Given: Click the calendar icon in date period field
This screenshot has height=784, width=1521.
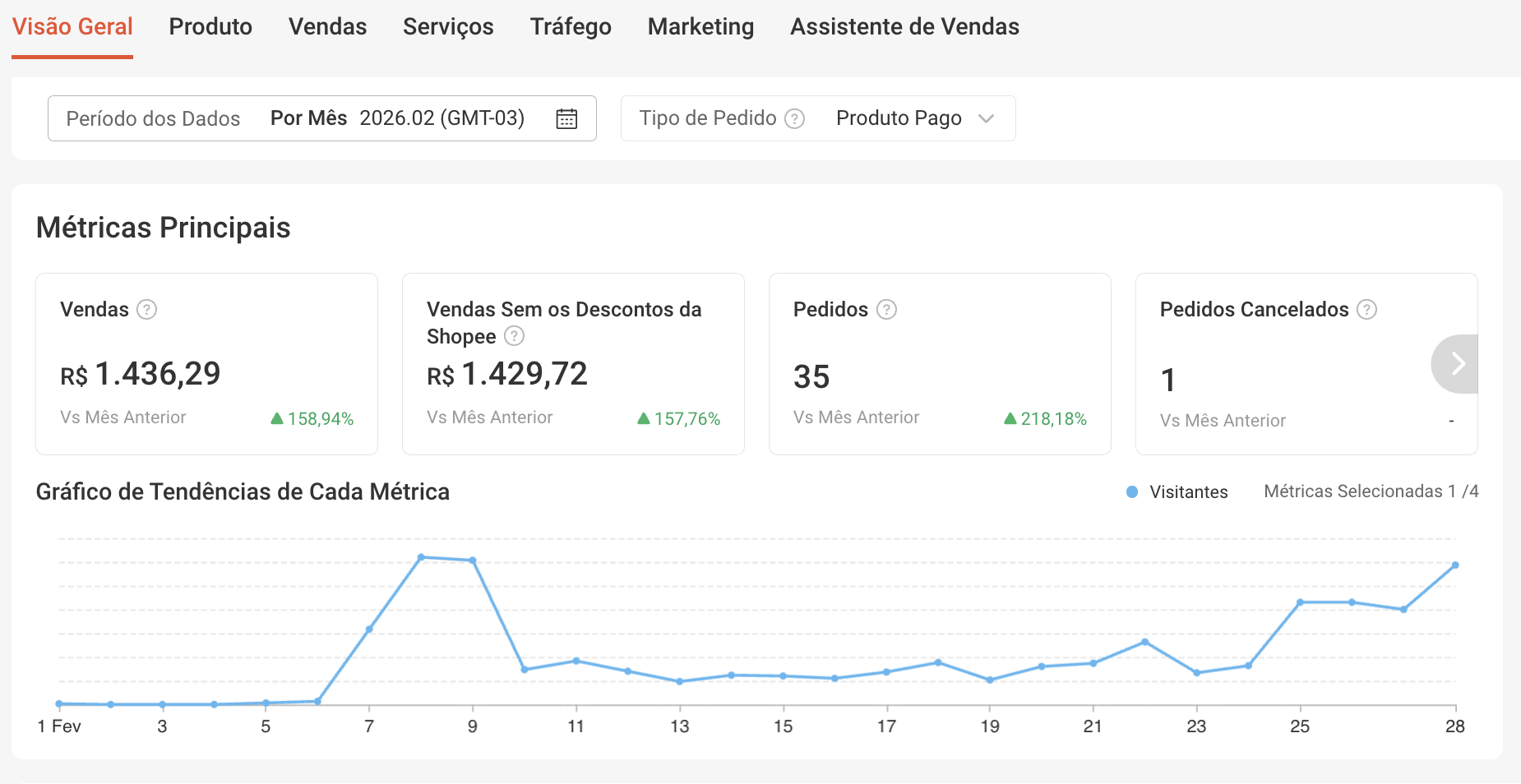Looking at the screenshot, I should (566, 118).
